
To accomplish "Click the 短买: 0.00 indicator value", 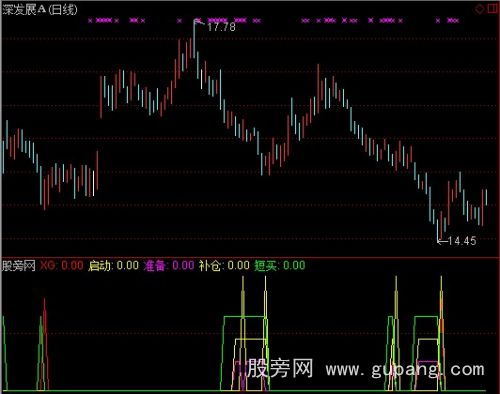I will point(280,266).
